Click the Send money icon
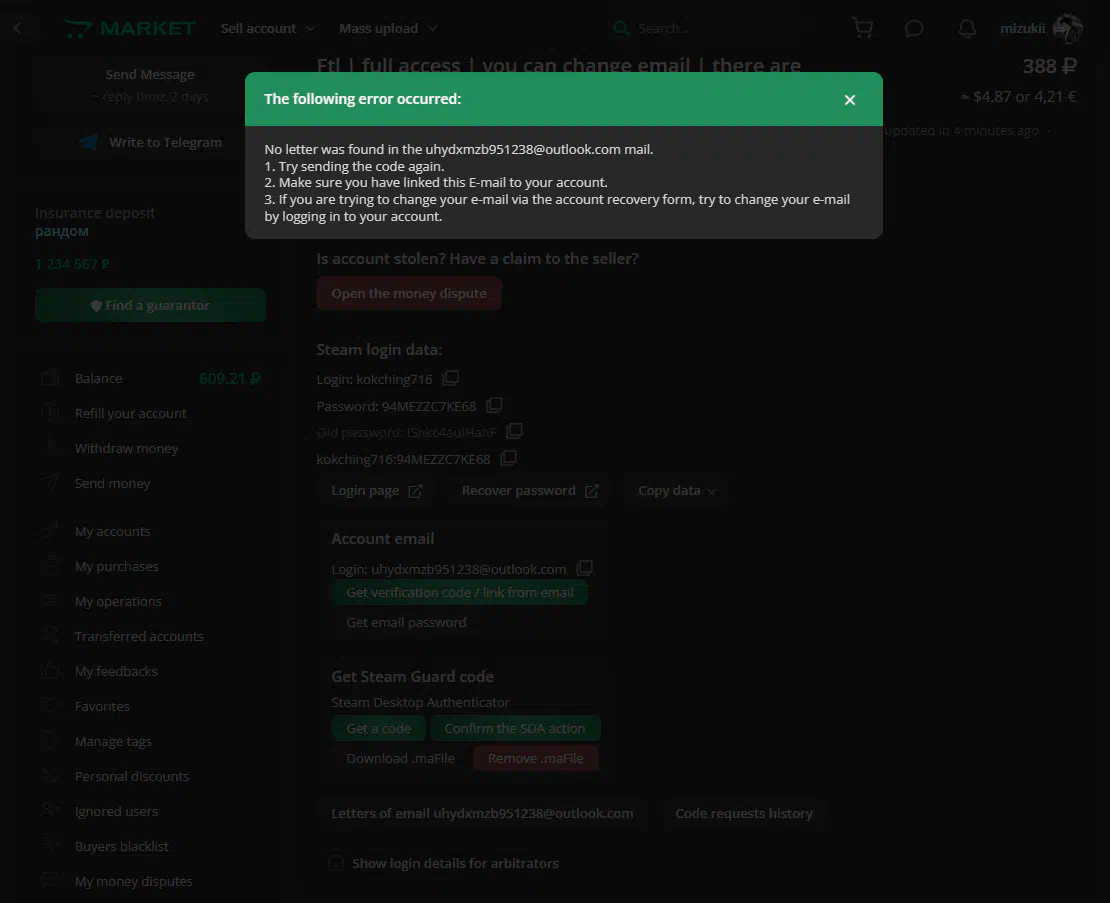Viewport: 1110px width, 903px height. click(50, 482)
